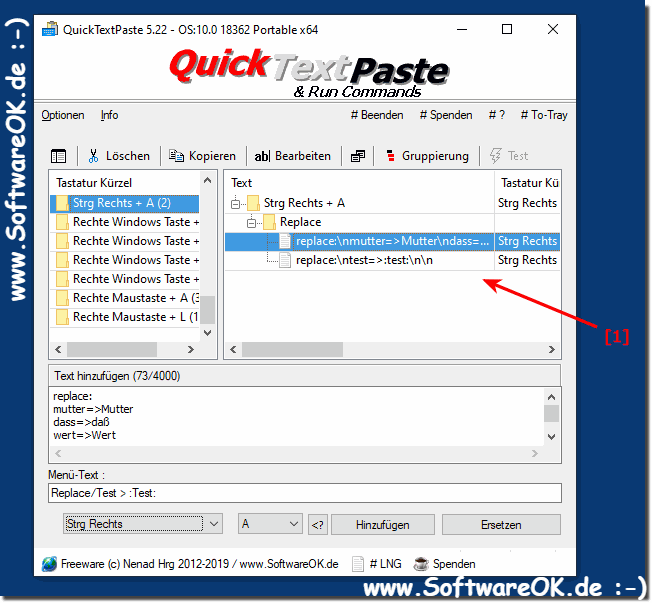
Task: Click the Bearbeiten toolbar button
Action: point(293,156)
